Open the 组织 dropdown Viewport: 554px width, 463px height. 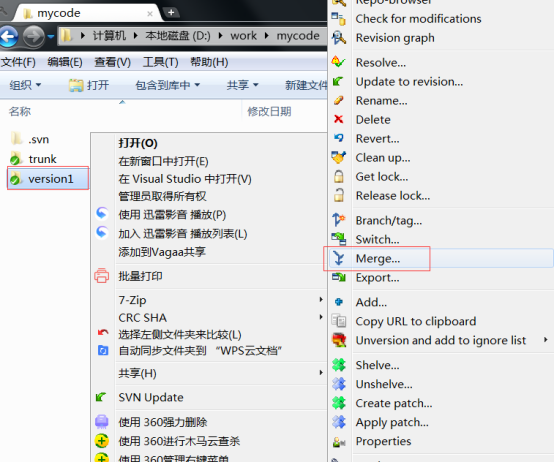(x=25, y=85)
